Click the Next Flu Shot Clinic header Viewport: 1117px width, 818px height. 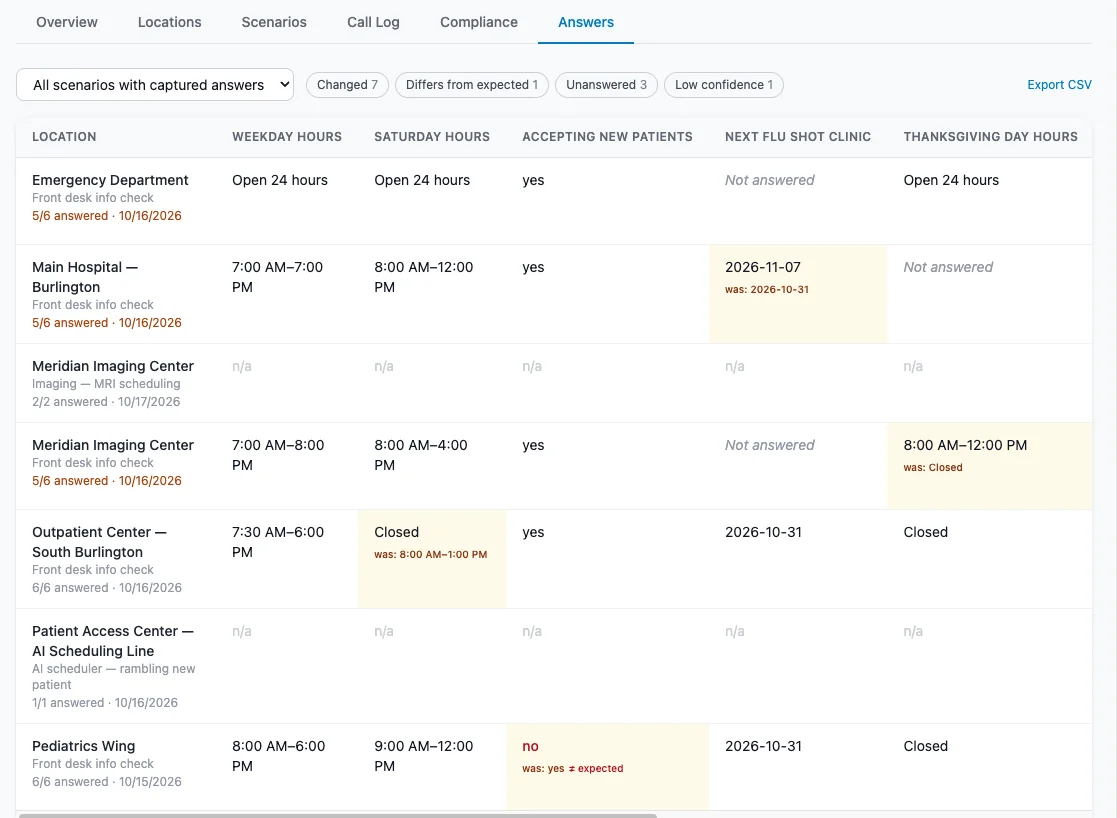798,137
